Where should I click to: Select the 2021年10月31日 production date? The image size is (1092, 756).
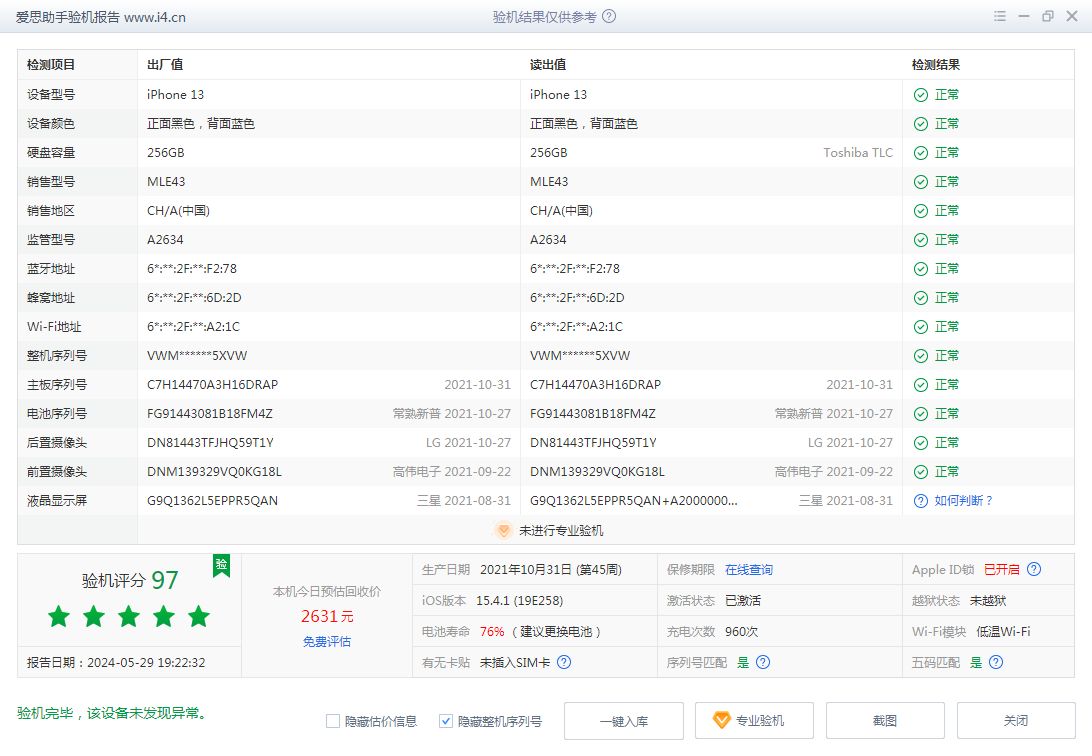point(525,569)
